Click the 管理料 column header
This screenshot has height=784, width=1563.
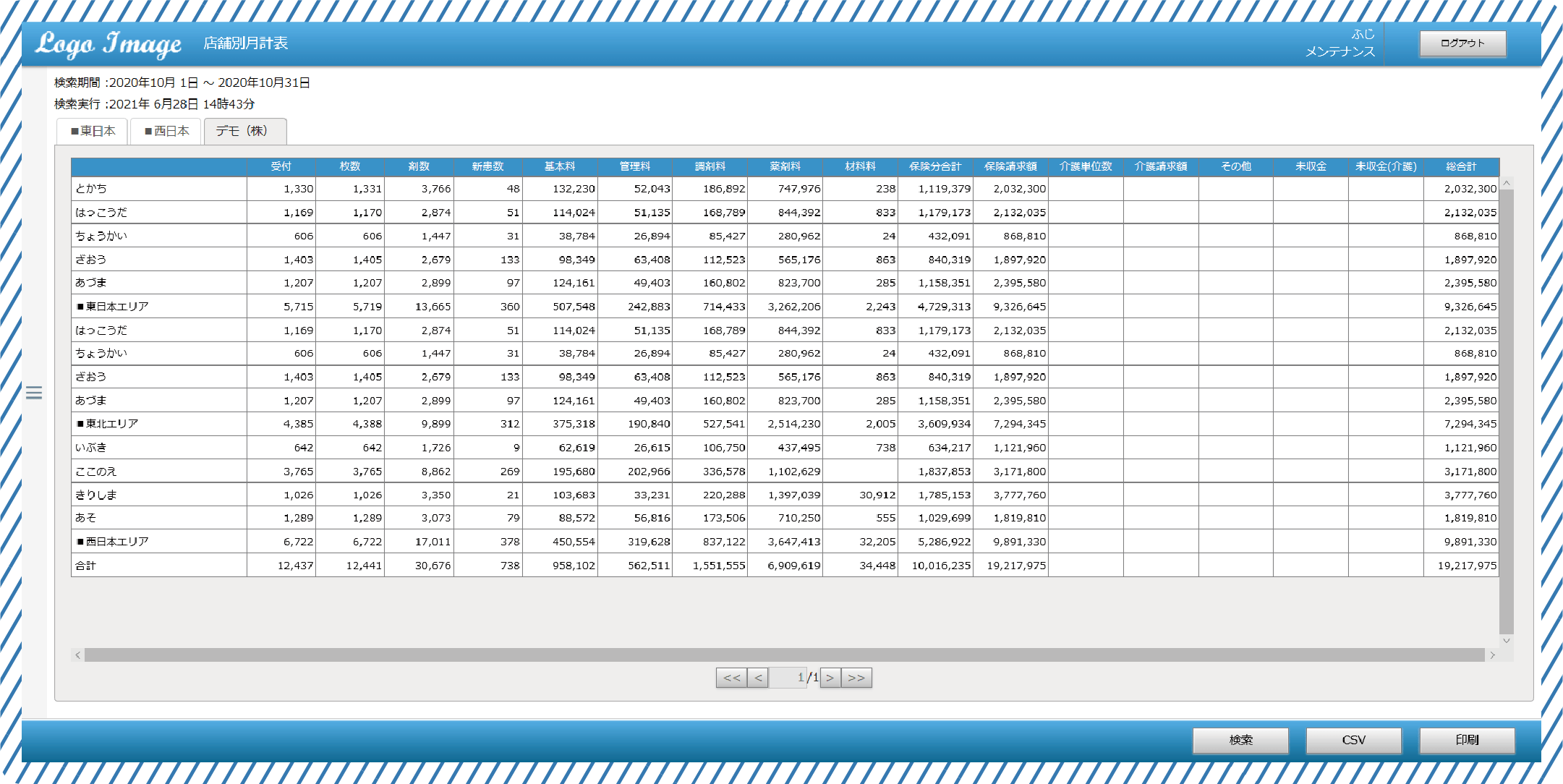[x=635, y=166]
